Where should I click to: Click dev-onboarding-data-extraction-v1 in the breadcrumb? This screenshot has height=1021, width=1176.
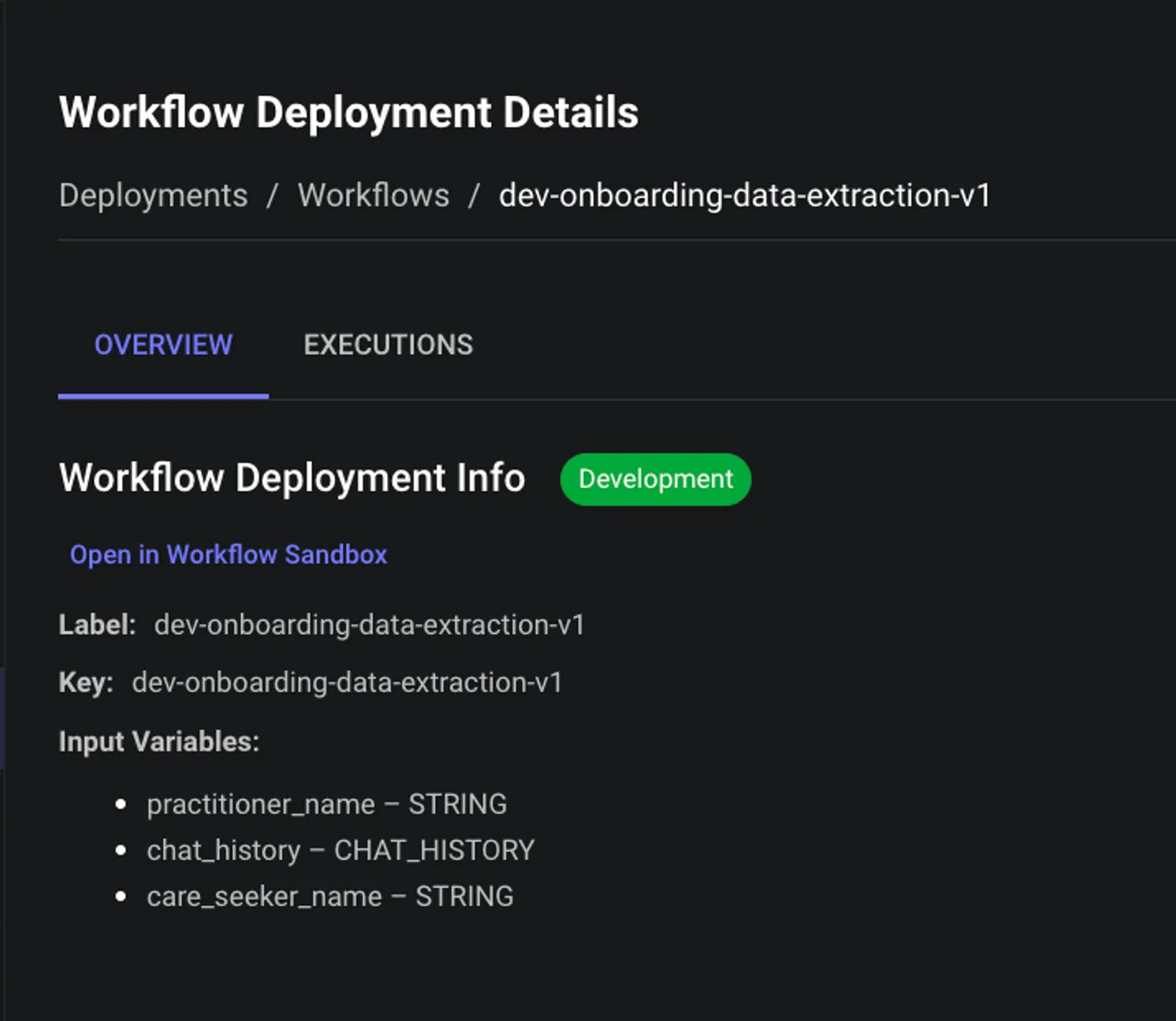coord(744,196)
